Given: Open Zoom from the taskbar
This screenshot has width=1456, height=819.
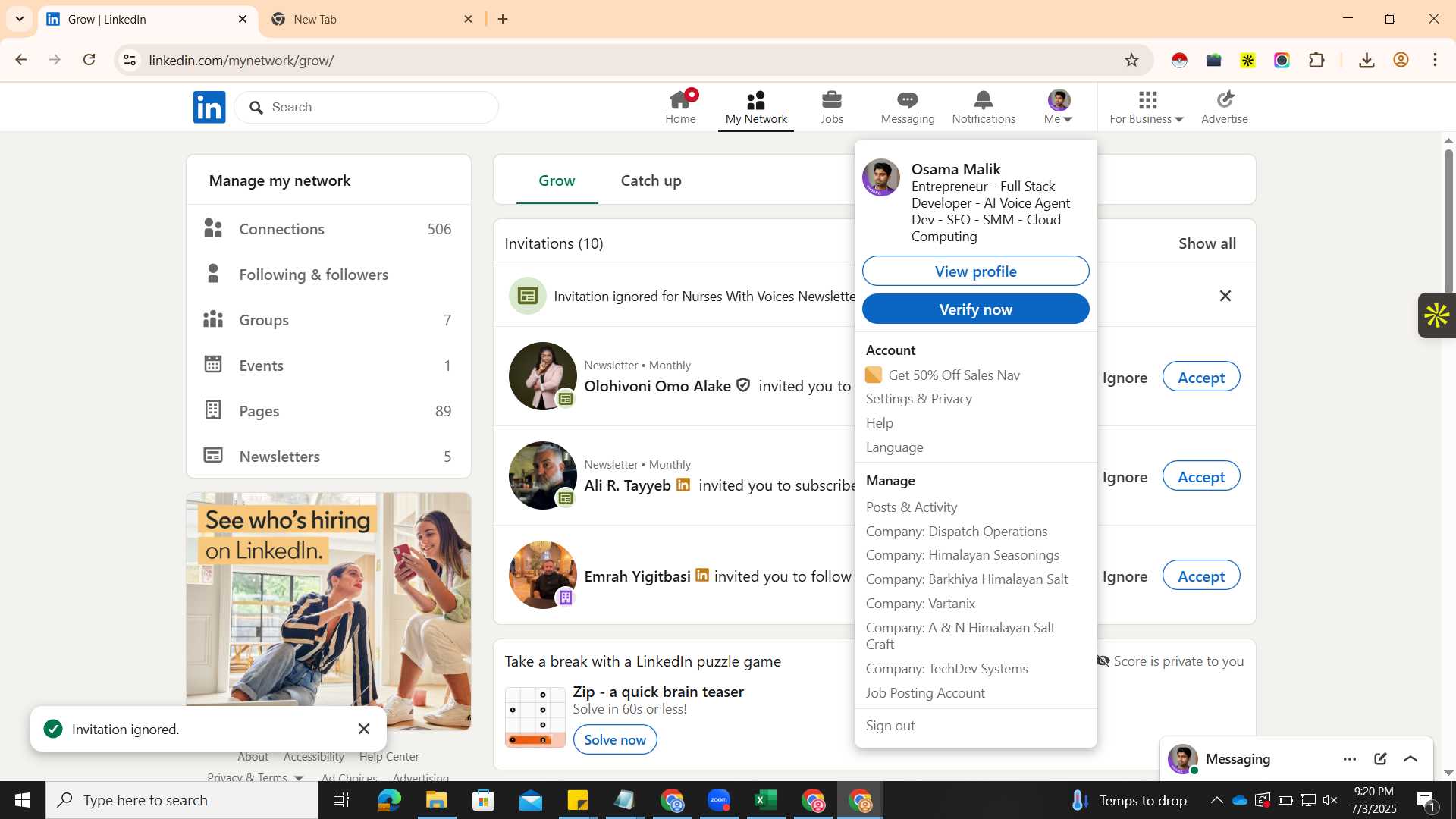Looking at the screenshot, I should (x=719, y=800).
